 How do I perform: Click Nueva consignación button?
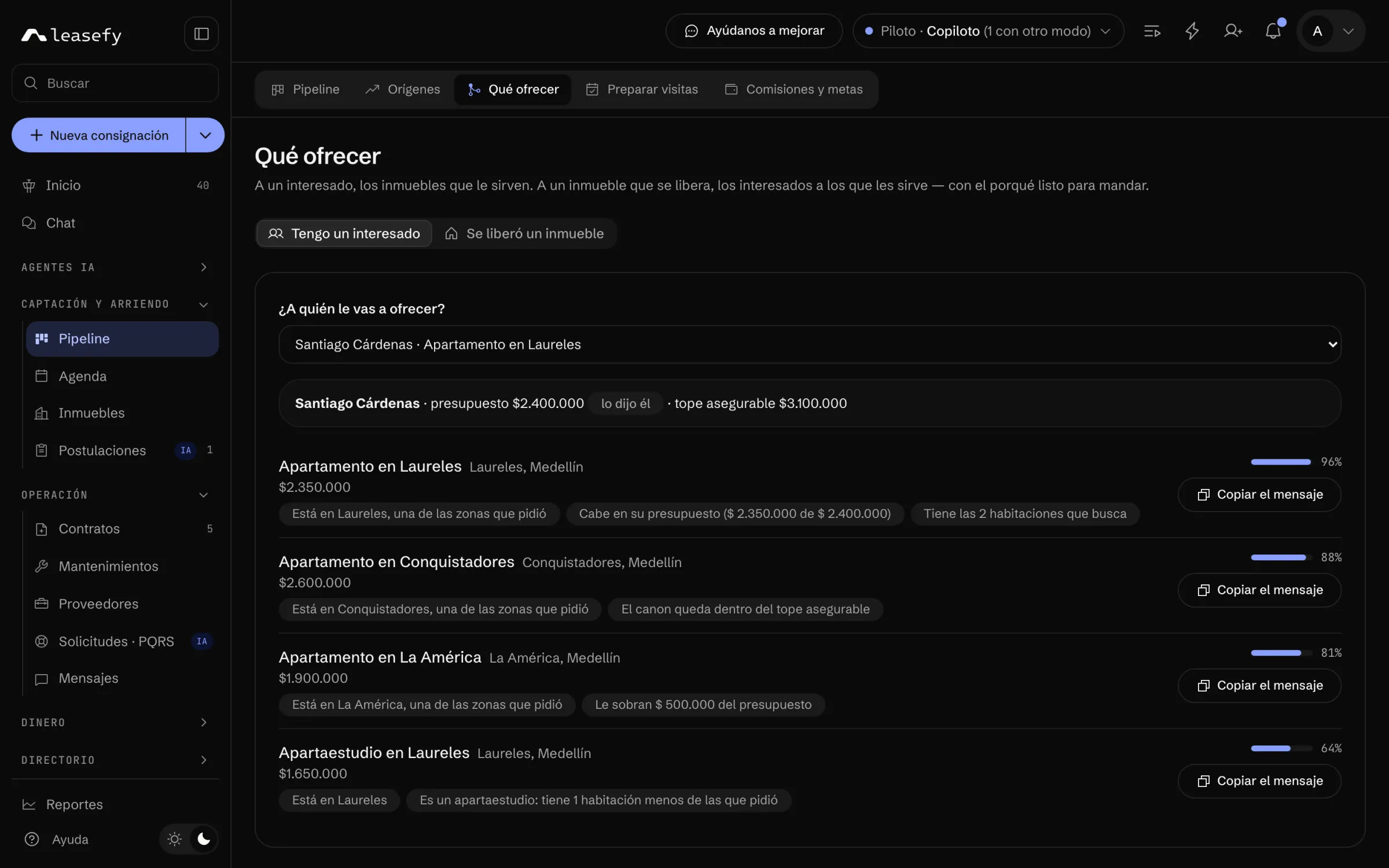tap(98, 135)
